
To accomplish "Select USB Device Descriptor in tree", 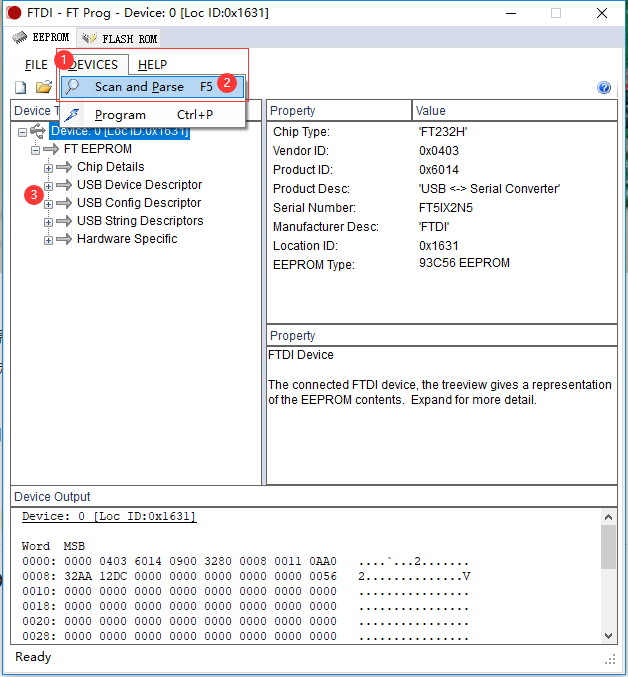I will 139,185.
